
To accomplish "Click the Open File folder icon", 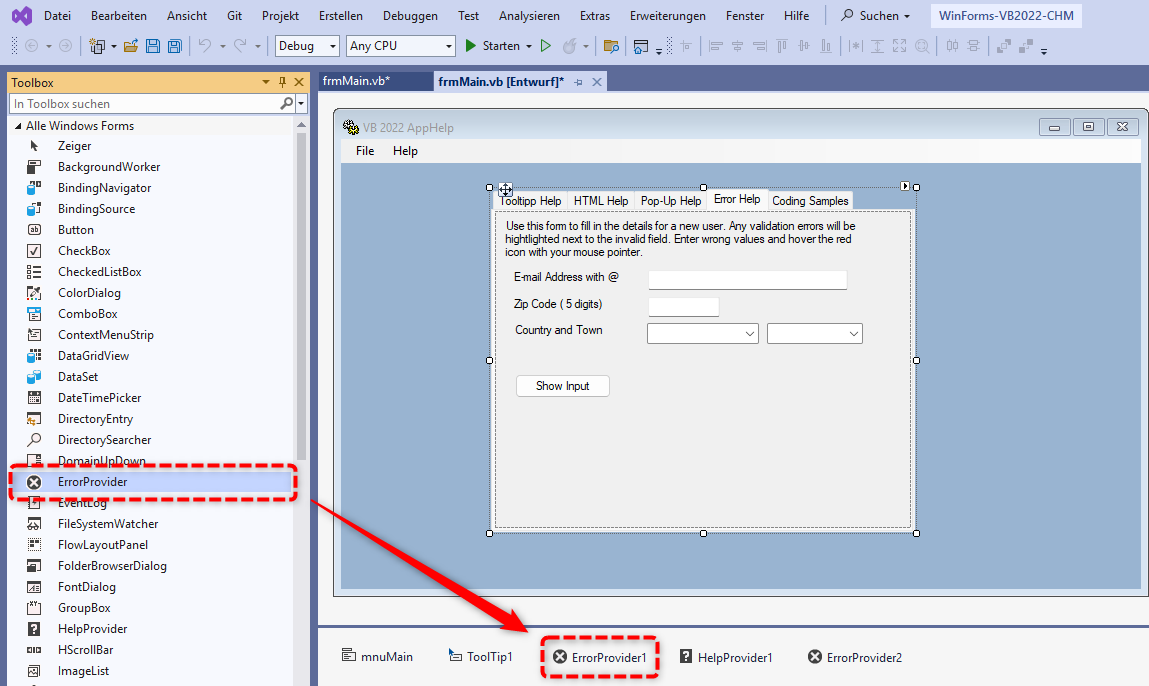I will [x=130, y=46].
